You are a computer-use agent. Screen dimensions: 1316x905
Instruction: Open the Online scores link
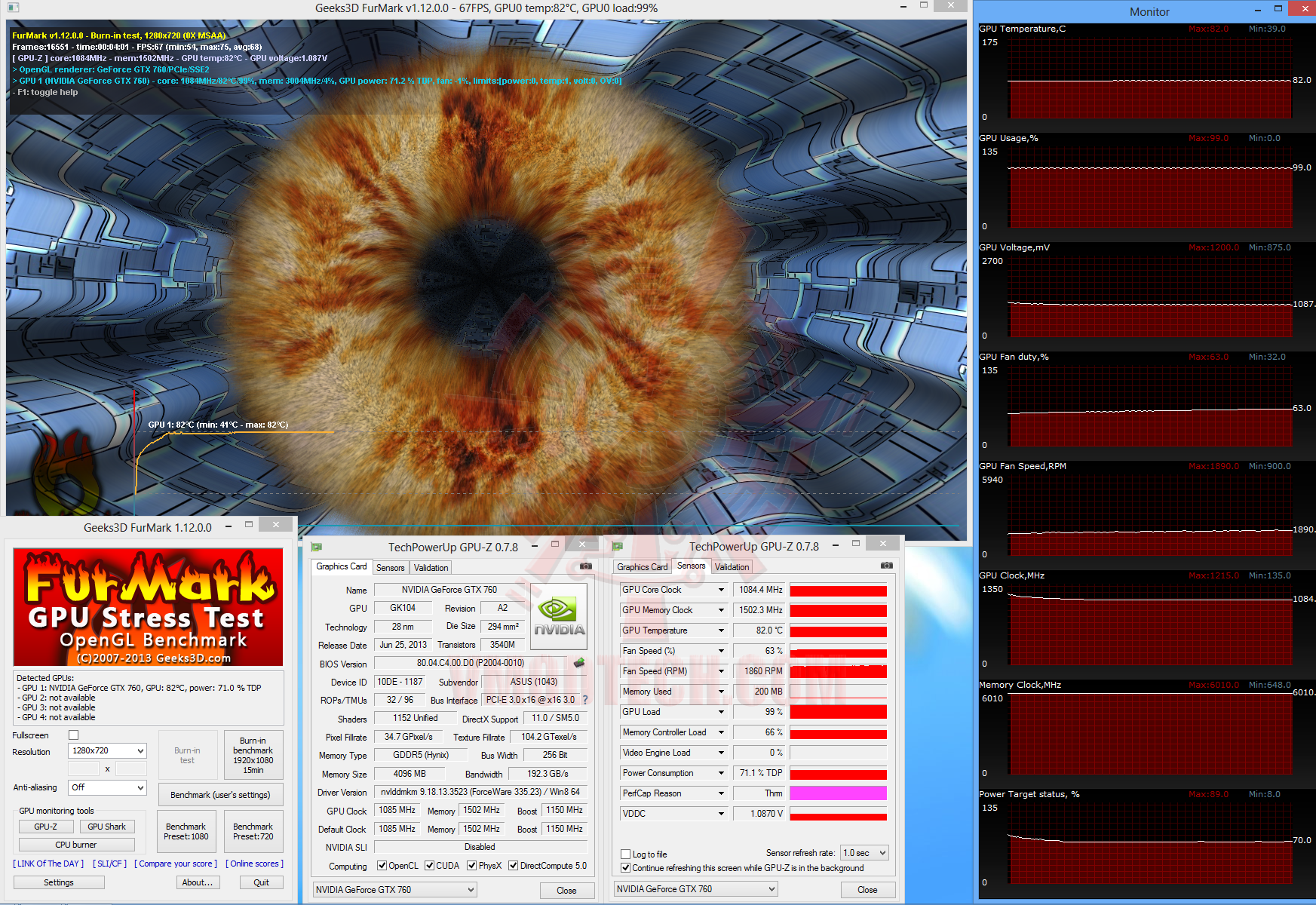pos(255,864)
